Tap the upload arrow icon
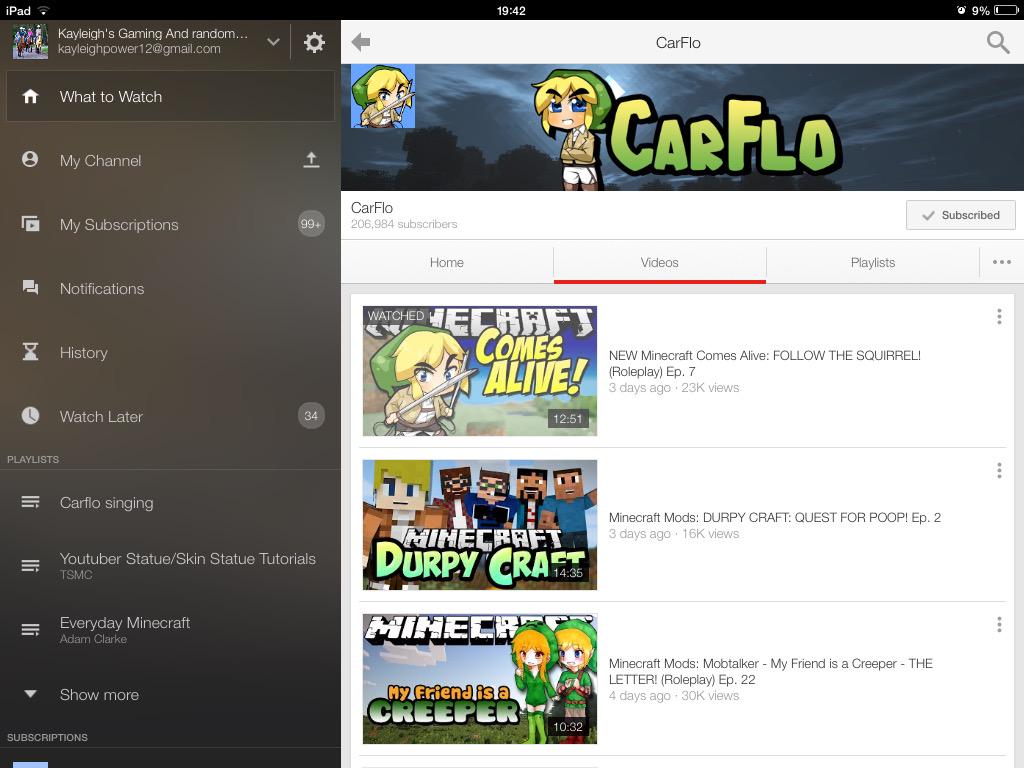The height and width of the screenshot is (768, 1024). (x=312, y=160)
